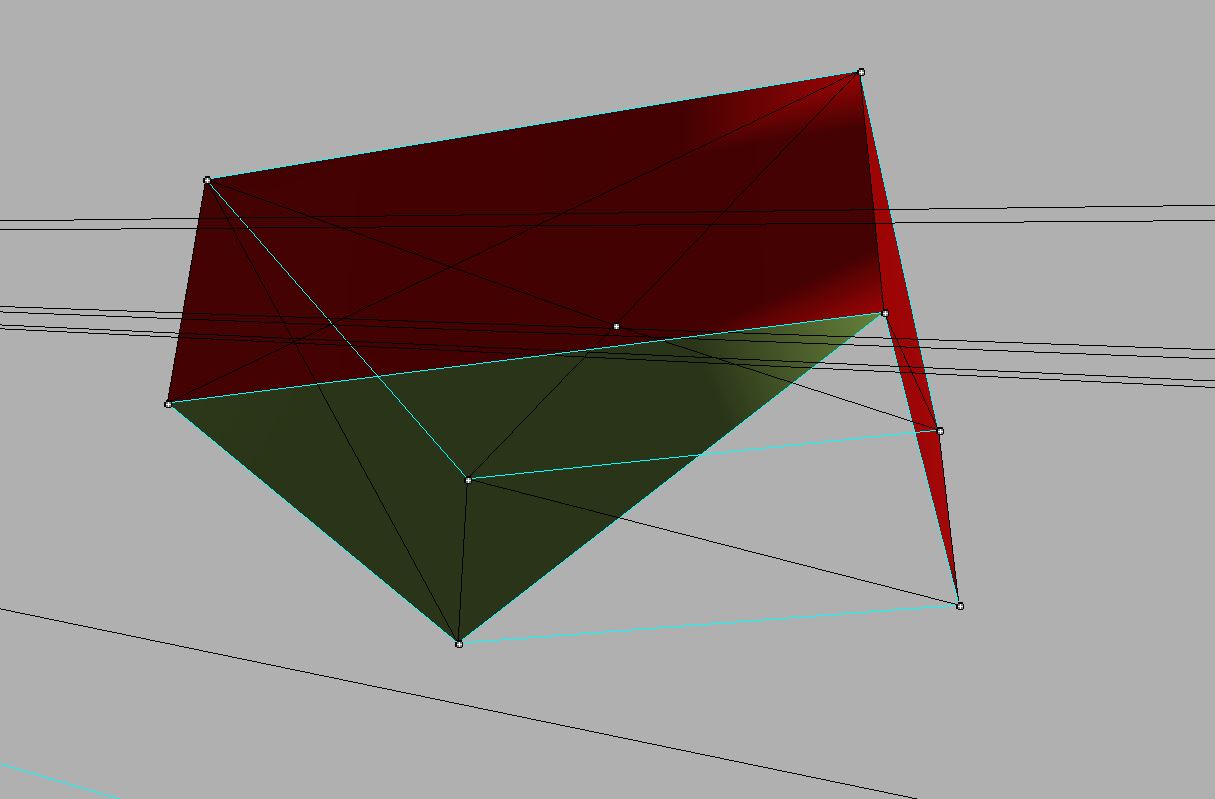Click the vertex at the bottom tip of the bright red sliver
The width and height of the screenshot is (1215, 799).
(959, 606)
